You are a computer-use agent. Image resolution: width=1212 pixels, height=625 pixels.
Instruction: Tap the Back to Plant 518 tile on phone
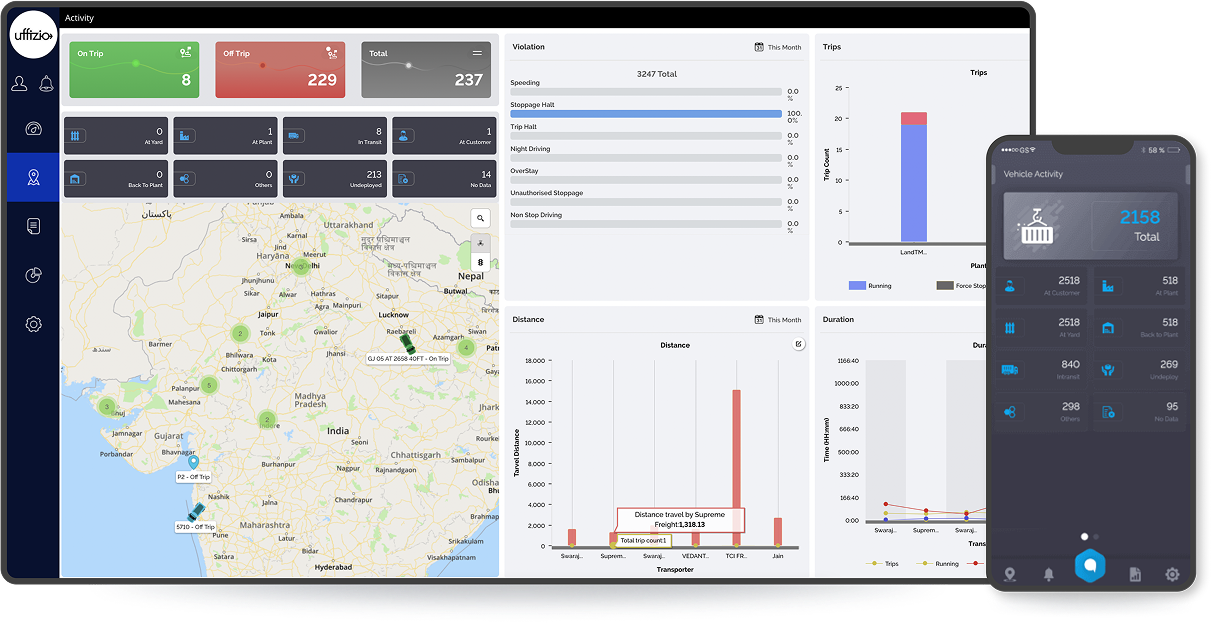1138,327
